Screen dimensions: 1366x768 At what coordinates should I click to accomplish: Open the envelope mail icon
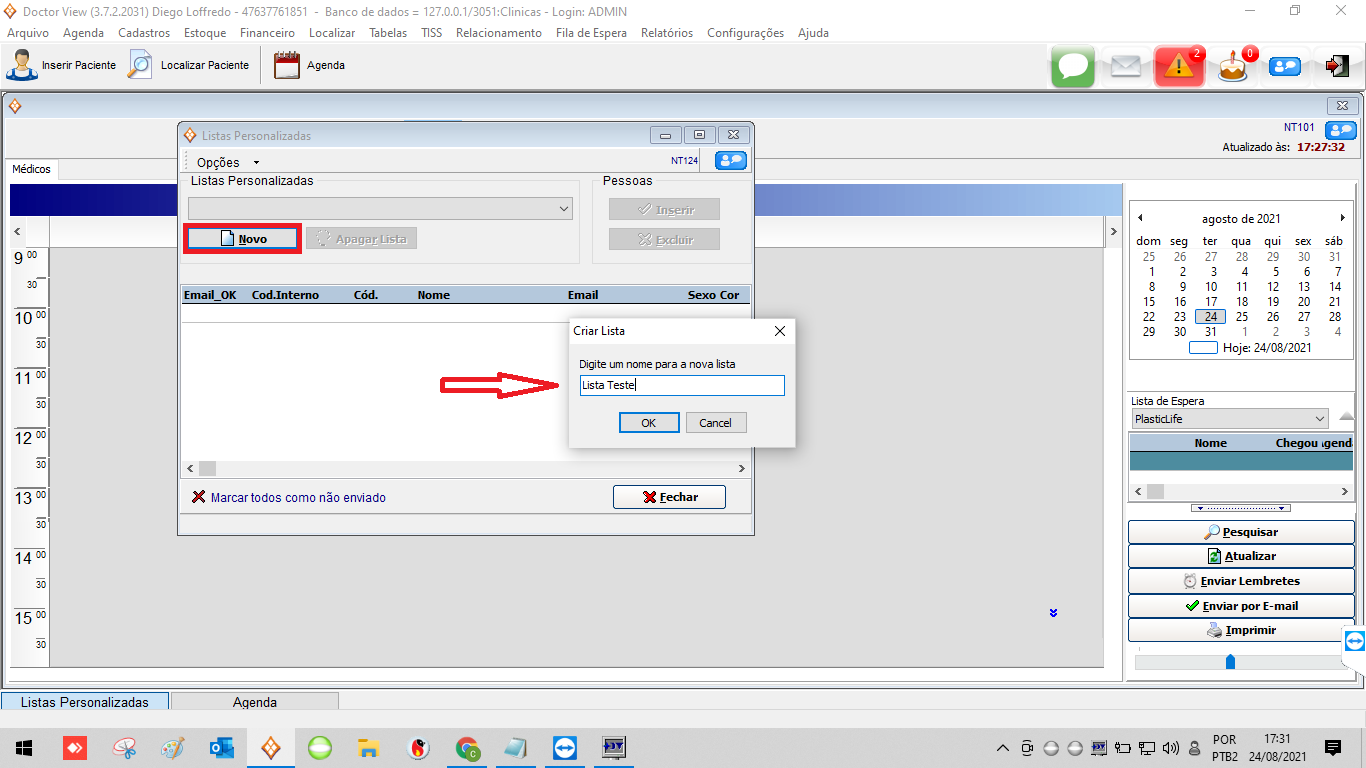click(x=1126, y=66)
